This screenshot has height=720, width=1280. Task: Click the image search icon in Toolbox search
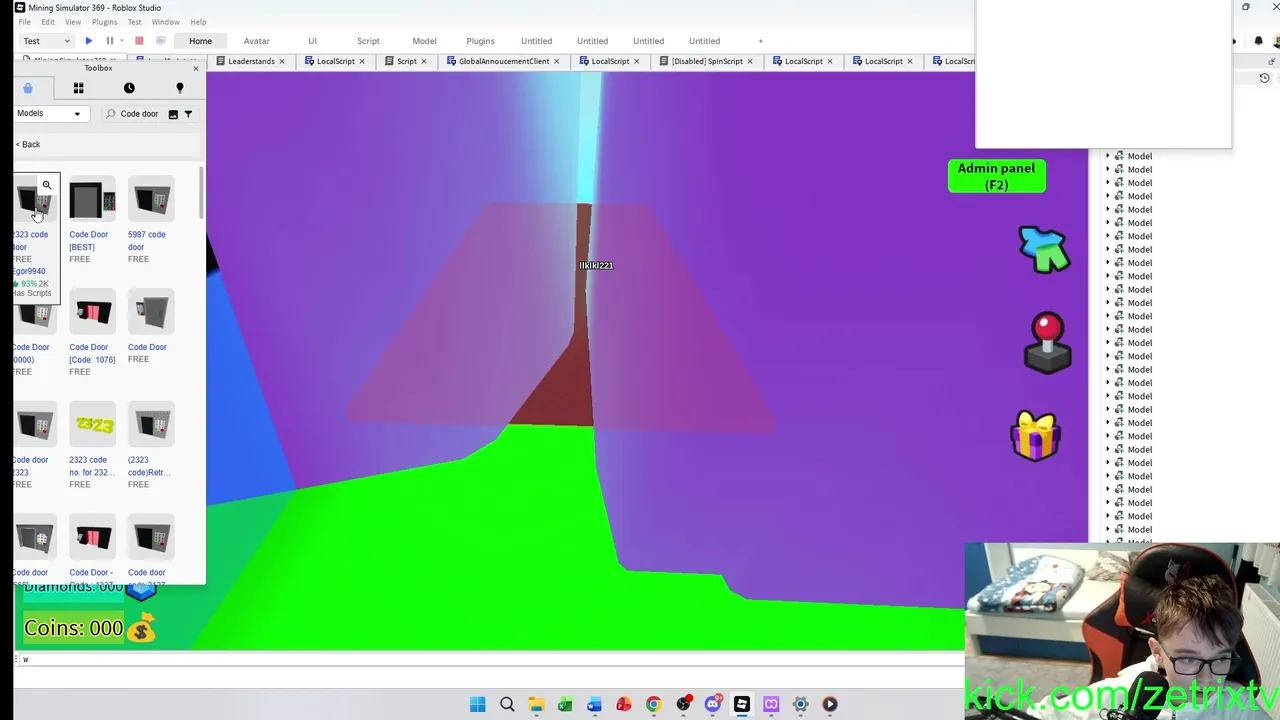coord(173,114)
